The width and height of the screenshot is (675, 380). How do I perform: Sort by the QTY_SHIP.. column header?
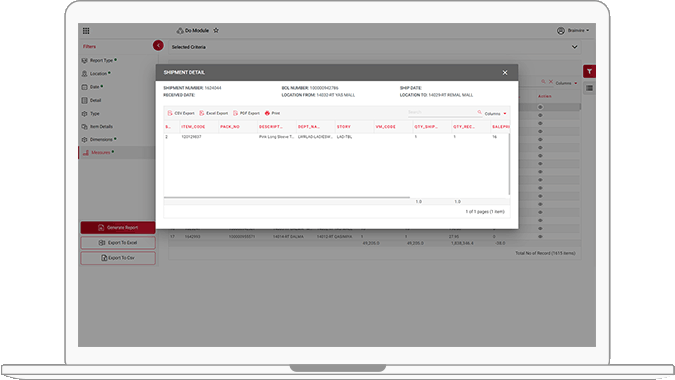(x=426, y=127)
